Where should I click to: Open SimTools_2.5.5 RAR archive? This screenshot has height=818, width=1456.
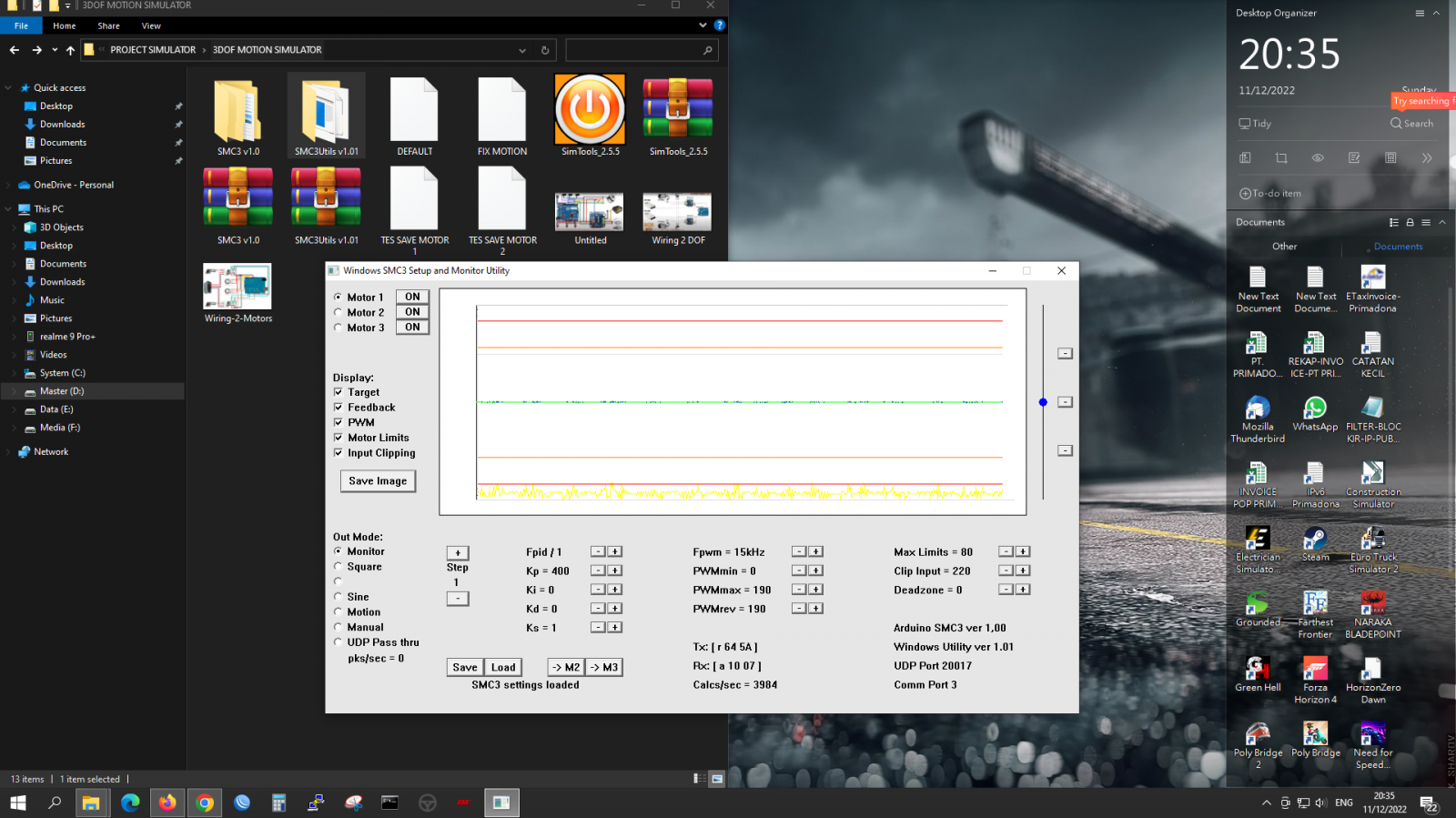pos(678,116)
